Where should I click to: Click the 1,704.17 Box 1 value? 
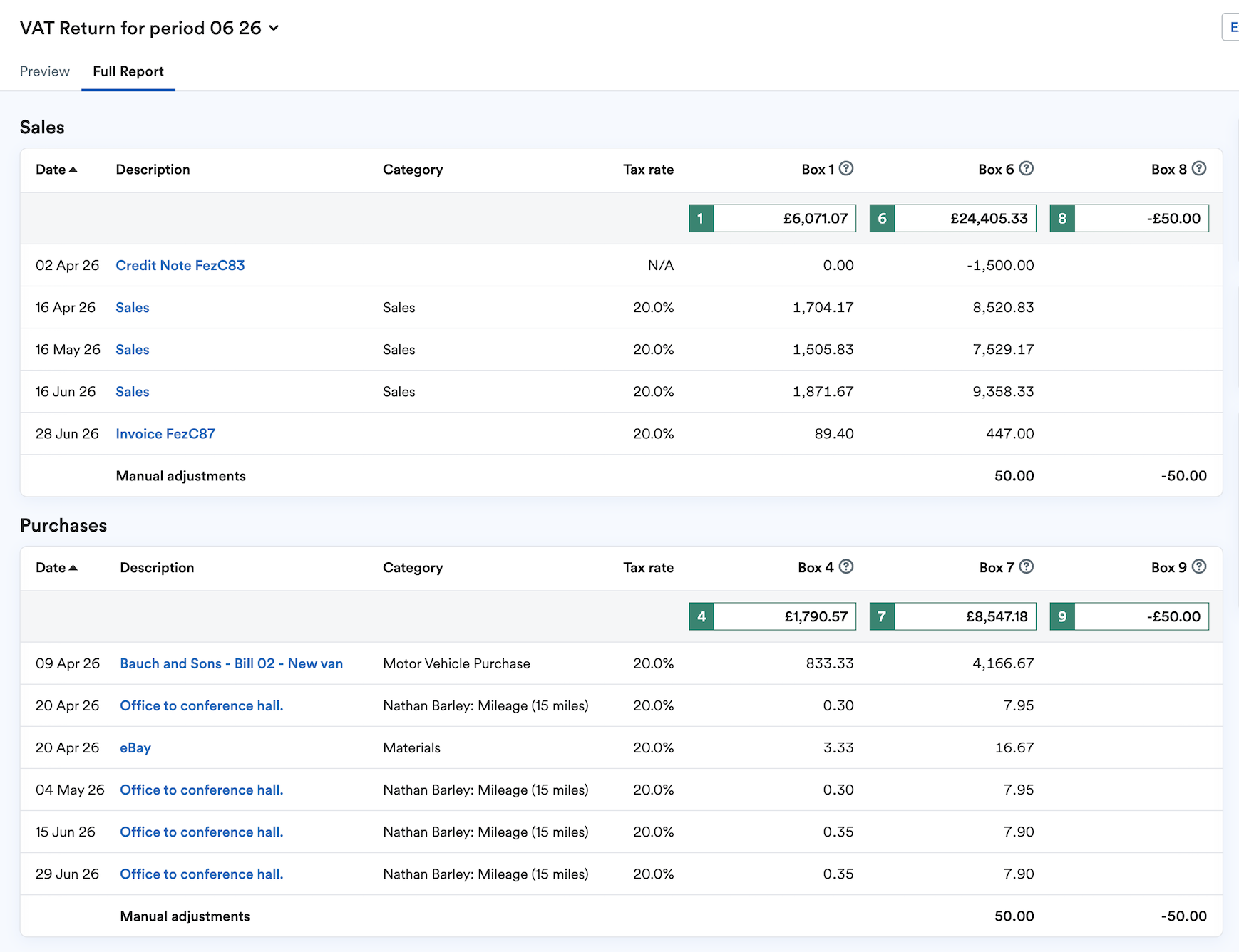point(823,307)
